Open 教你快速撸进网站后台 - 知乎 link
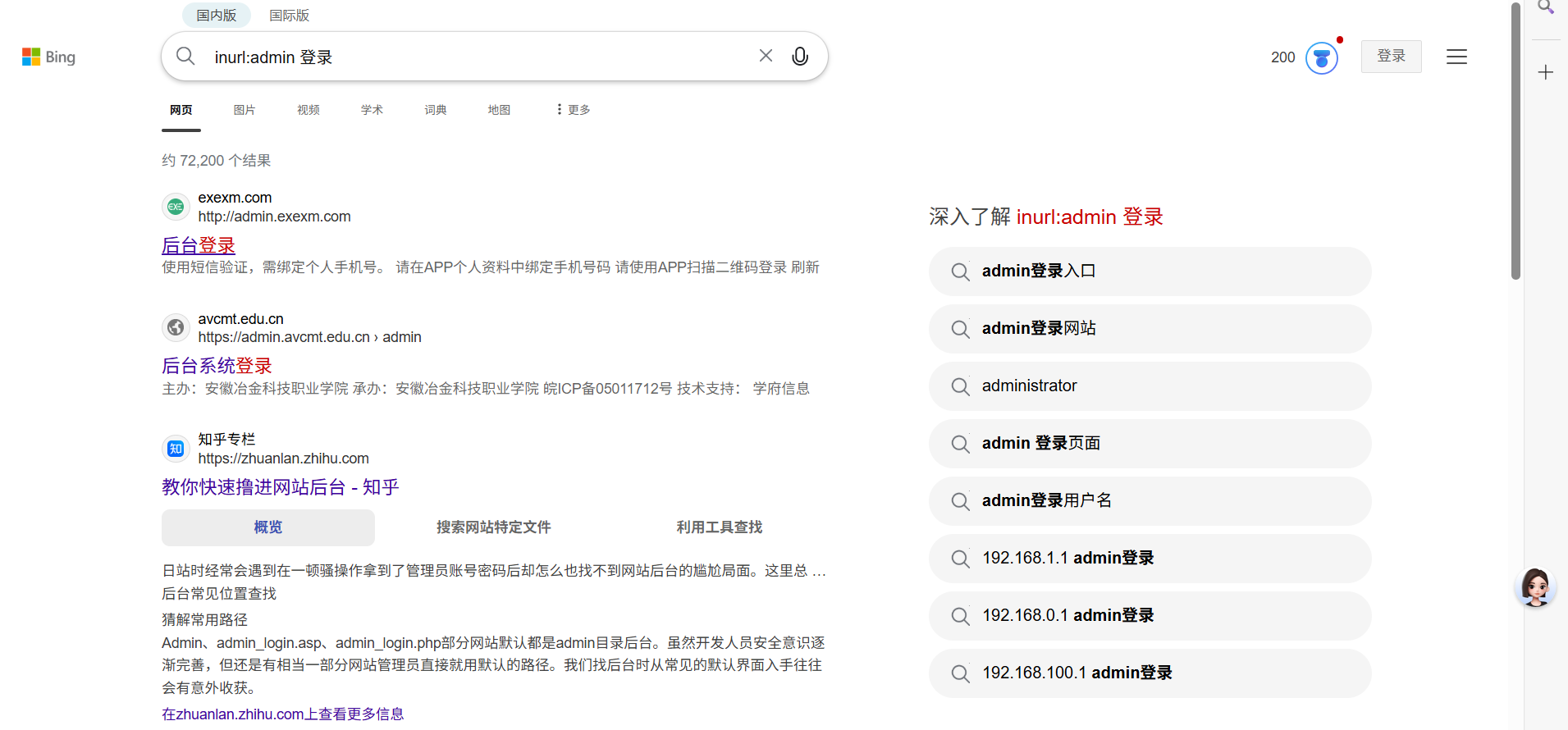This screenshot has height=730, width=1568. coord(281,487)
